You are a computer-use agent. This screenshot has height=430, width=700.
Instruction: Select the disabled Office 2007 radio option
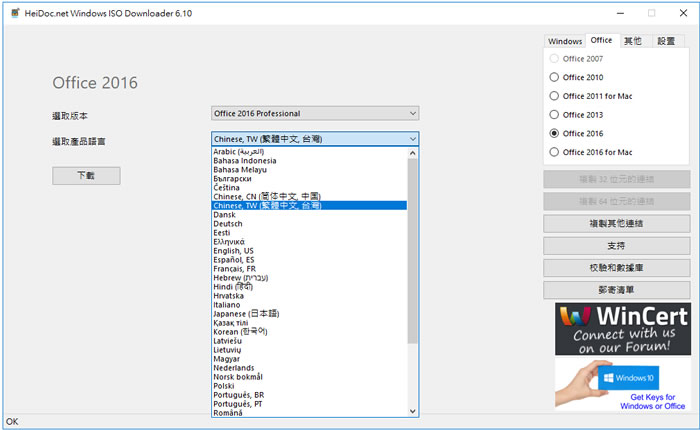coord(554,58)
